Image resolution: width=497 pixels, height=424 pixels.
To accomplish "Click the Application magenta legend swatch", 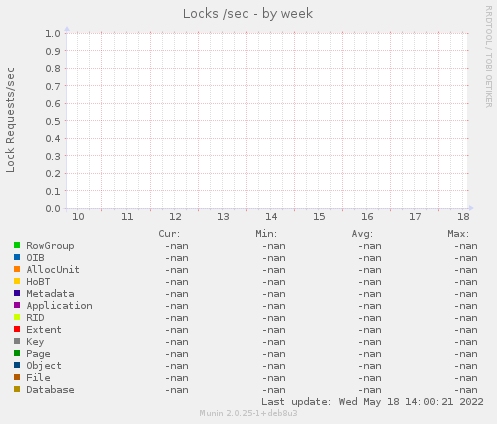I will 17,305.
